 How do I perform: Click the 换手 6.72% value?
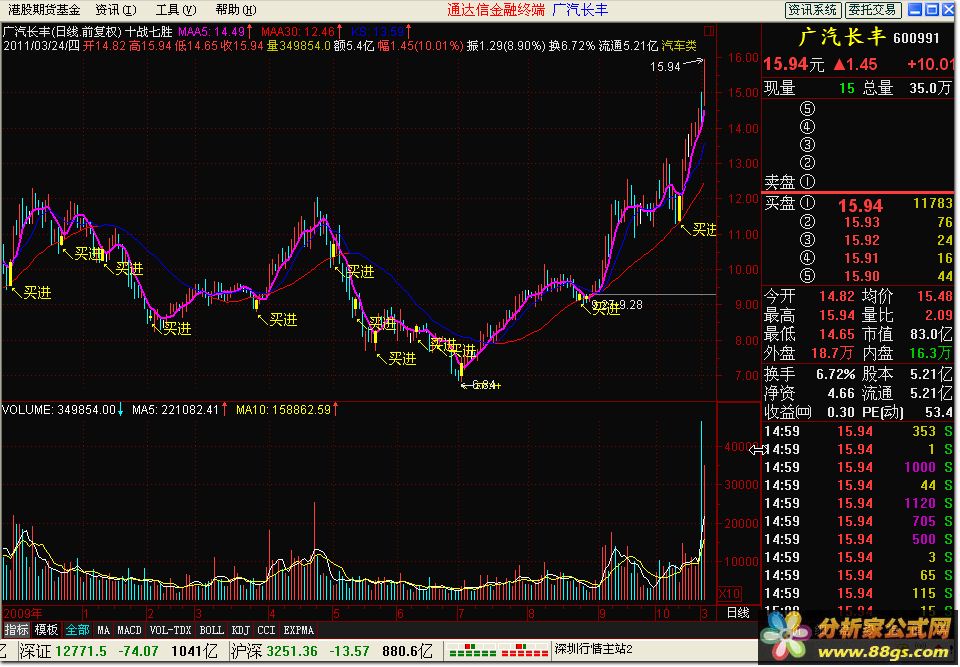[x=836, y=374]
